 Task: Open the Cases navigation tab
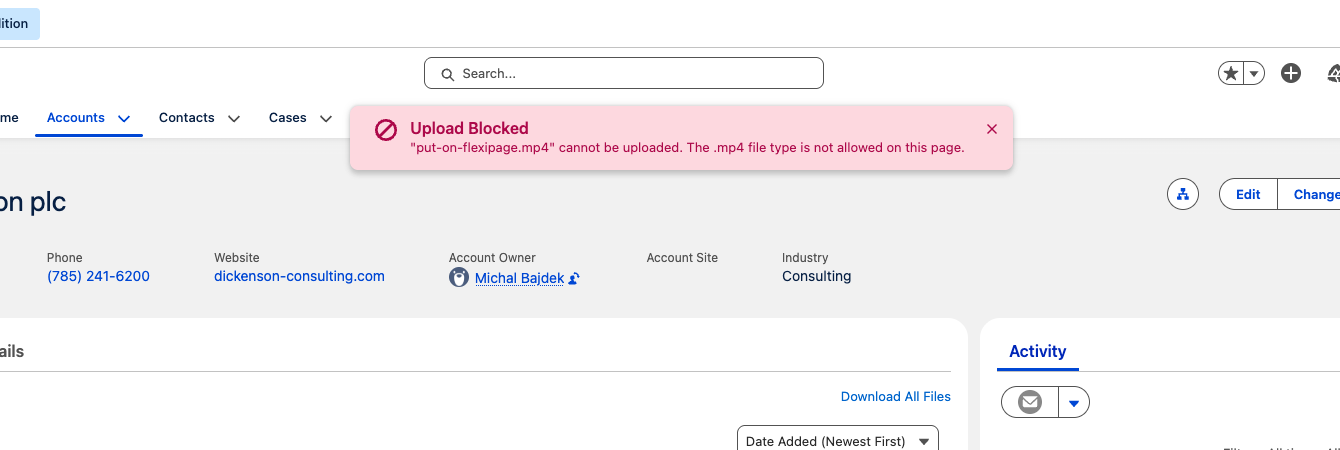tap(288, 118)
